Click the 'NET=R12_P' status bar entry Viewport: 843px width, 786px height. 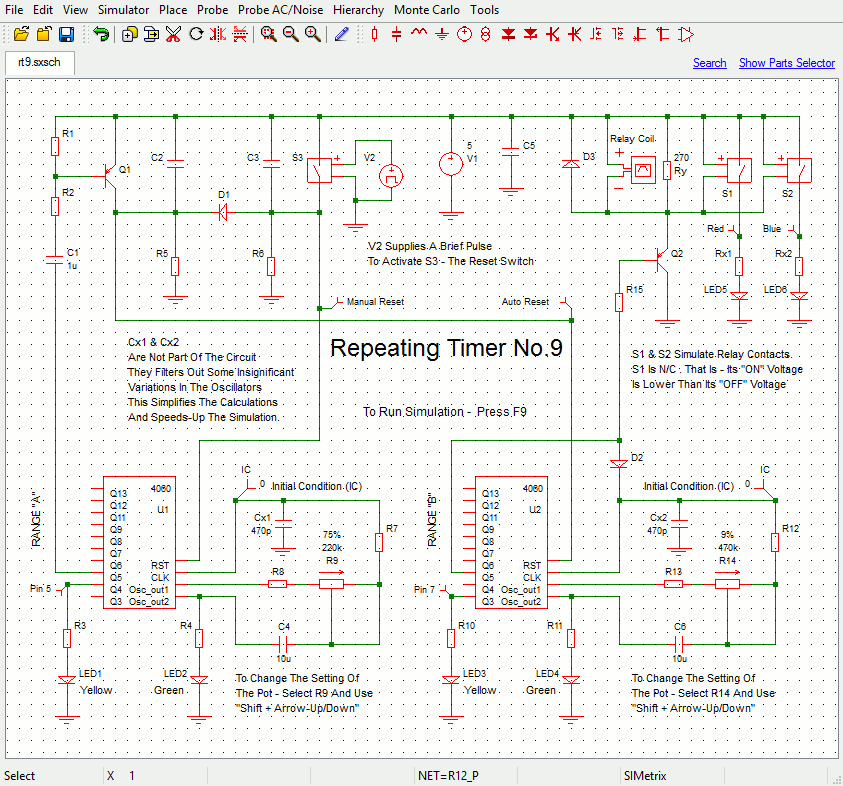448,776
